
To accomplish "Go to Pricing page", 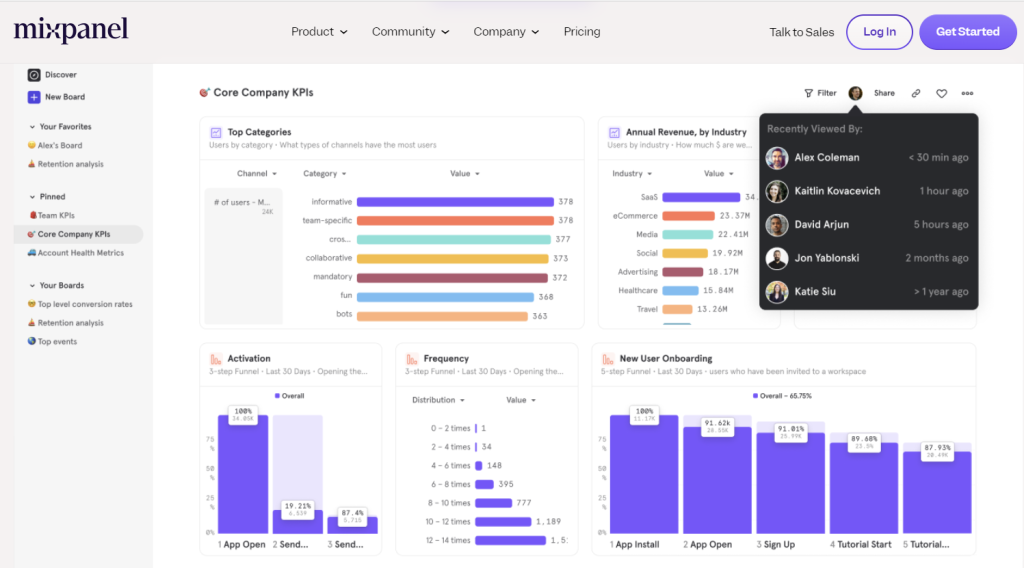I will [582, 31].
